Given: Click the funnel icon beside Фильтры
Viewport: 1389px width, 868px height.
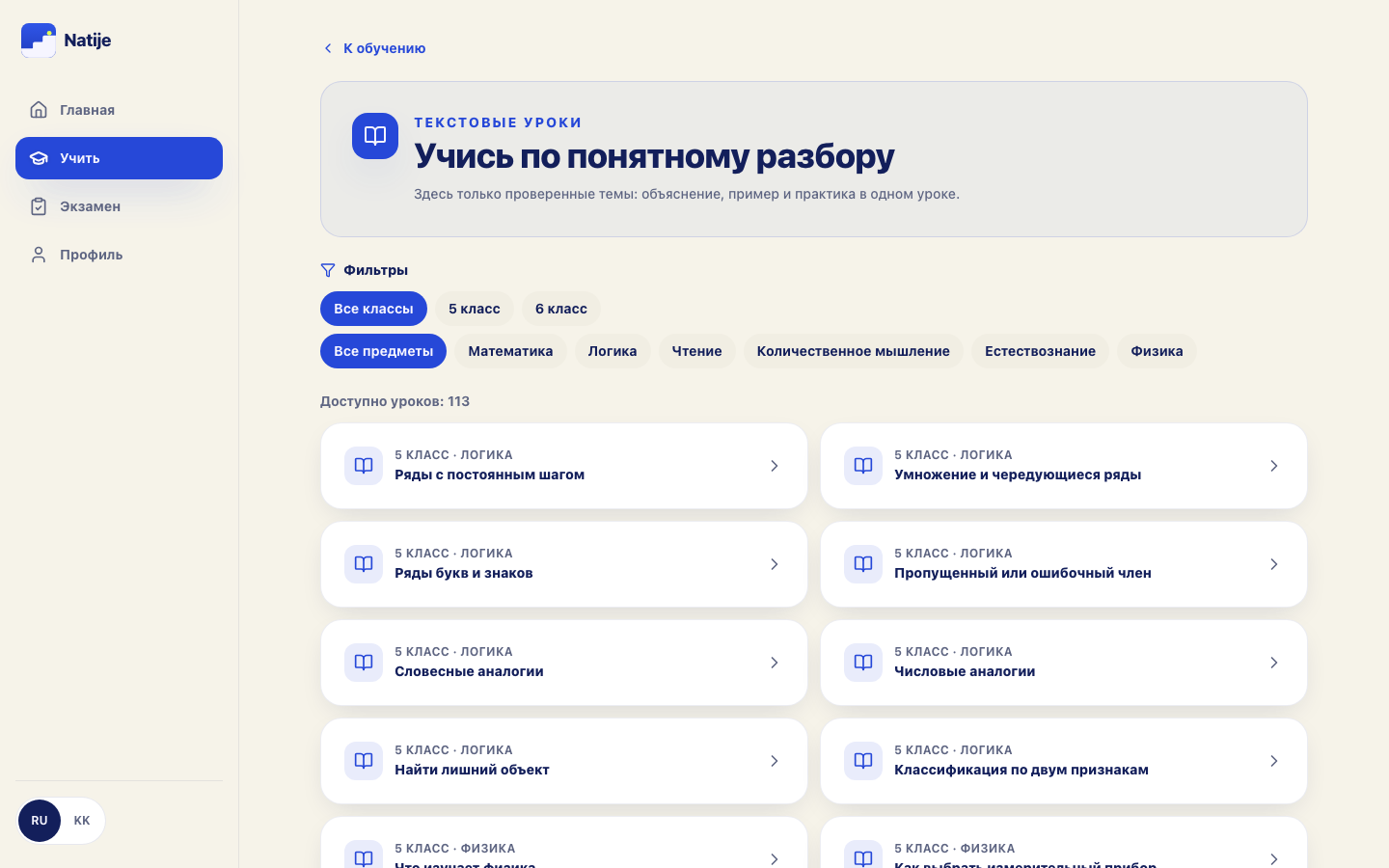Looking at the screenshot, I should [x=328, y=270].
